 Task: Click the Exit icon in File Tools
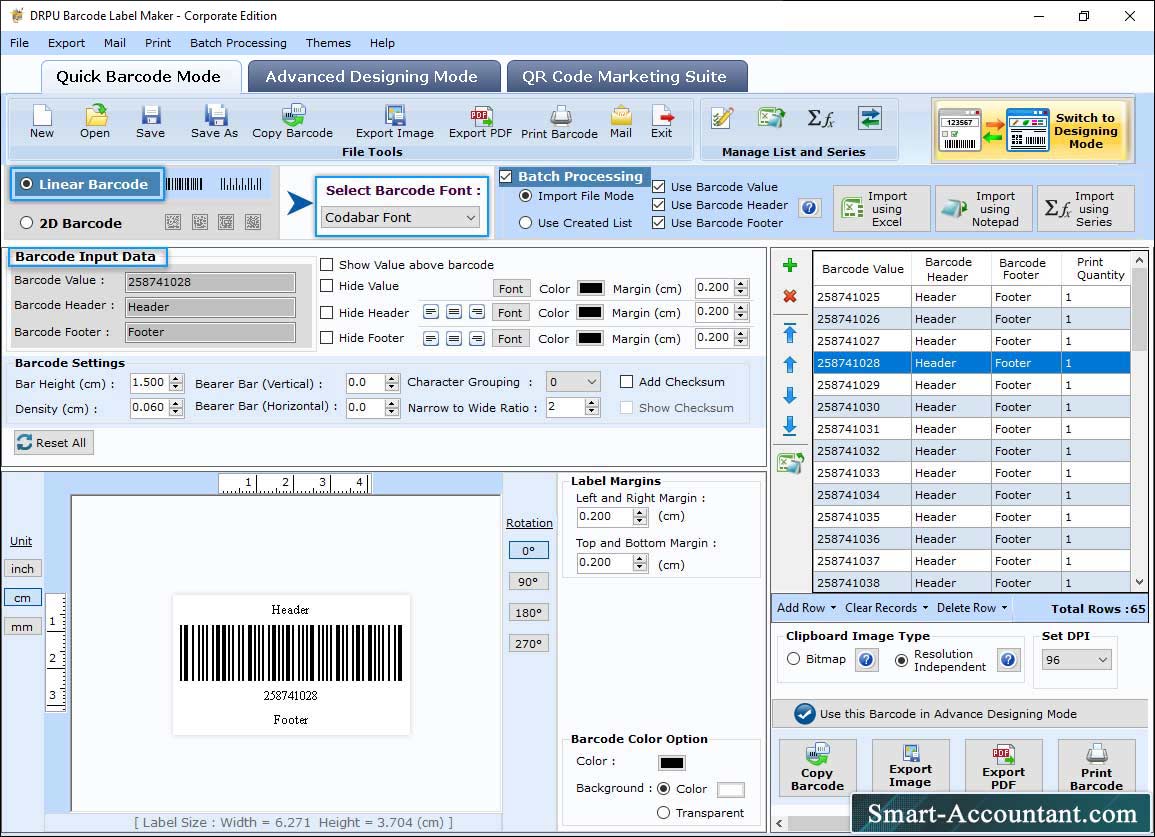[x=661, y=122]
